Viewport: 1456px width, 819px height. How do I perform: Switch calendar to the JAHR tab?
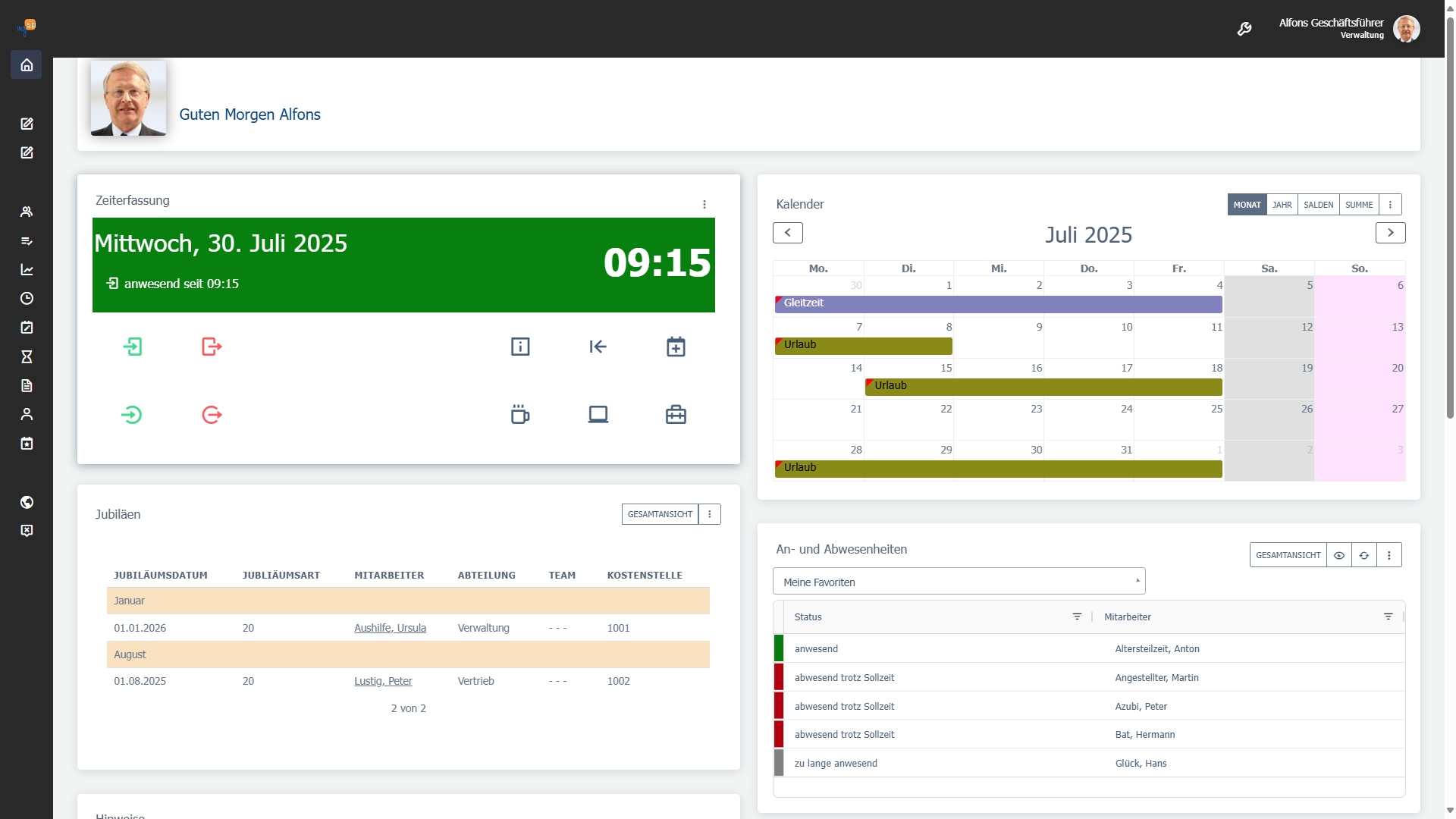[x=1282, y=205]
